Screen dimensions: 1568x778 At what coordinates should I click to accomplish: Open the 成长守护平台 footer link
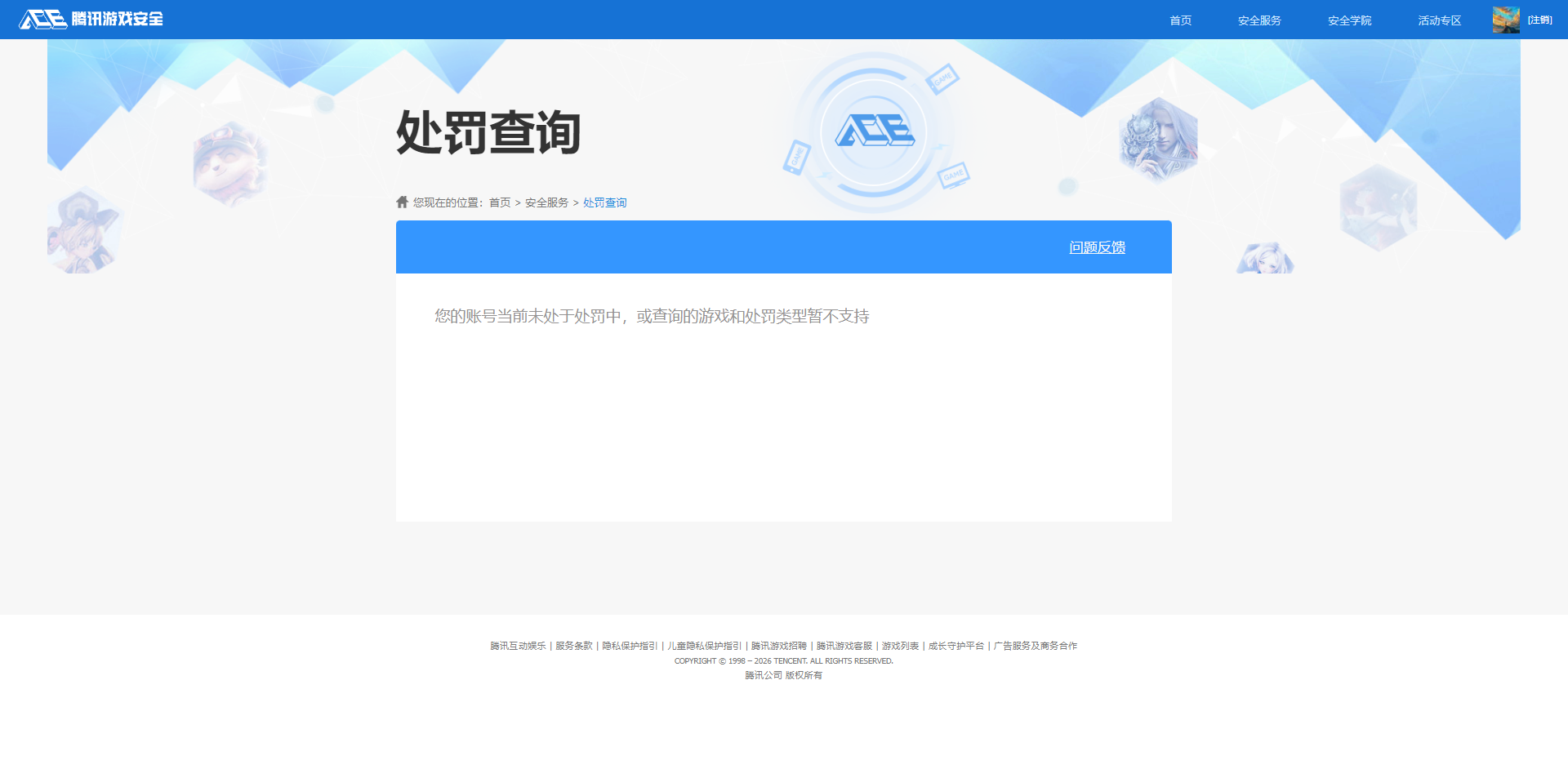click(955, 645)
